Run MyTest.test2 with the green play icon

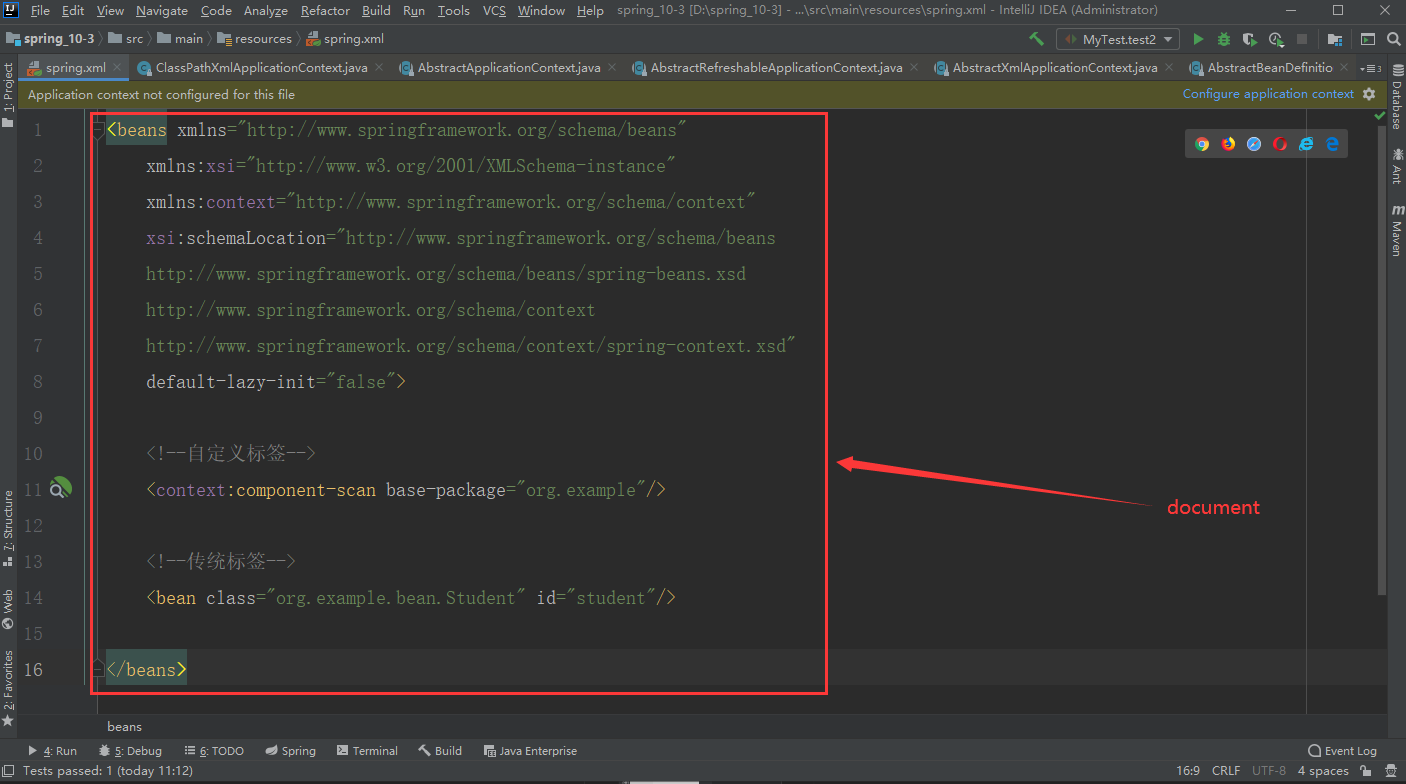[x=1198, y=39]
